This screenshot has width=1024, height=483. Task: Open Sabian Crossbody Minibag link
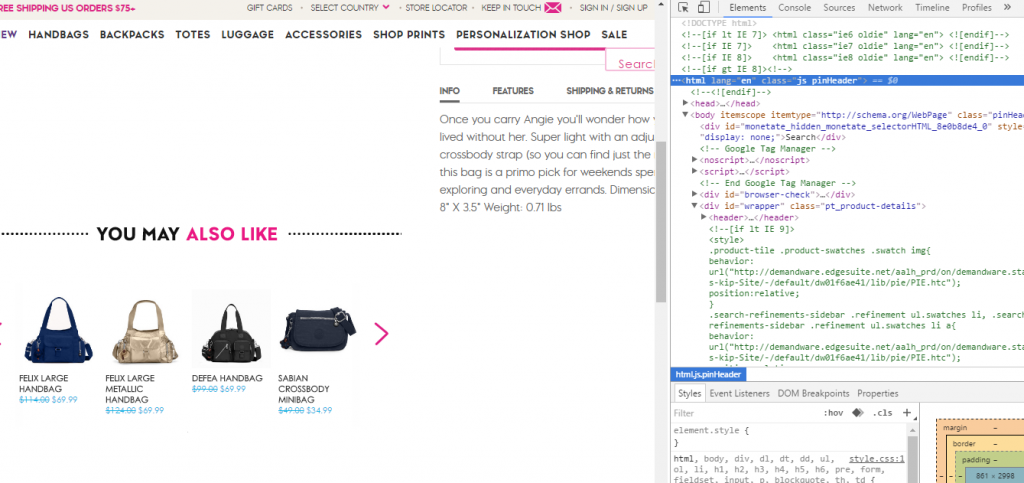[x=304, y=388]
